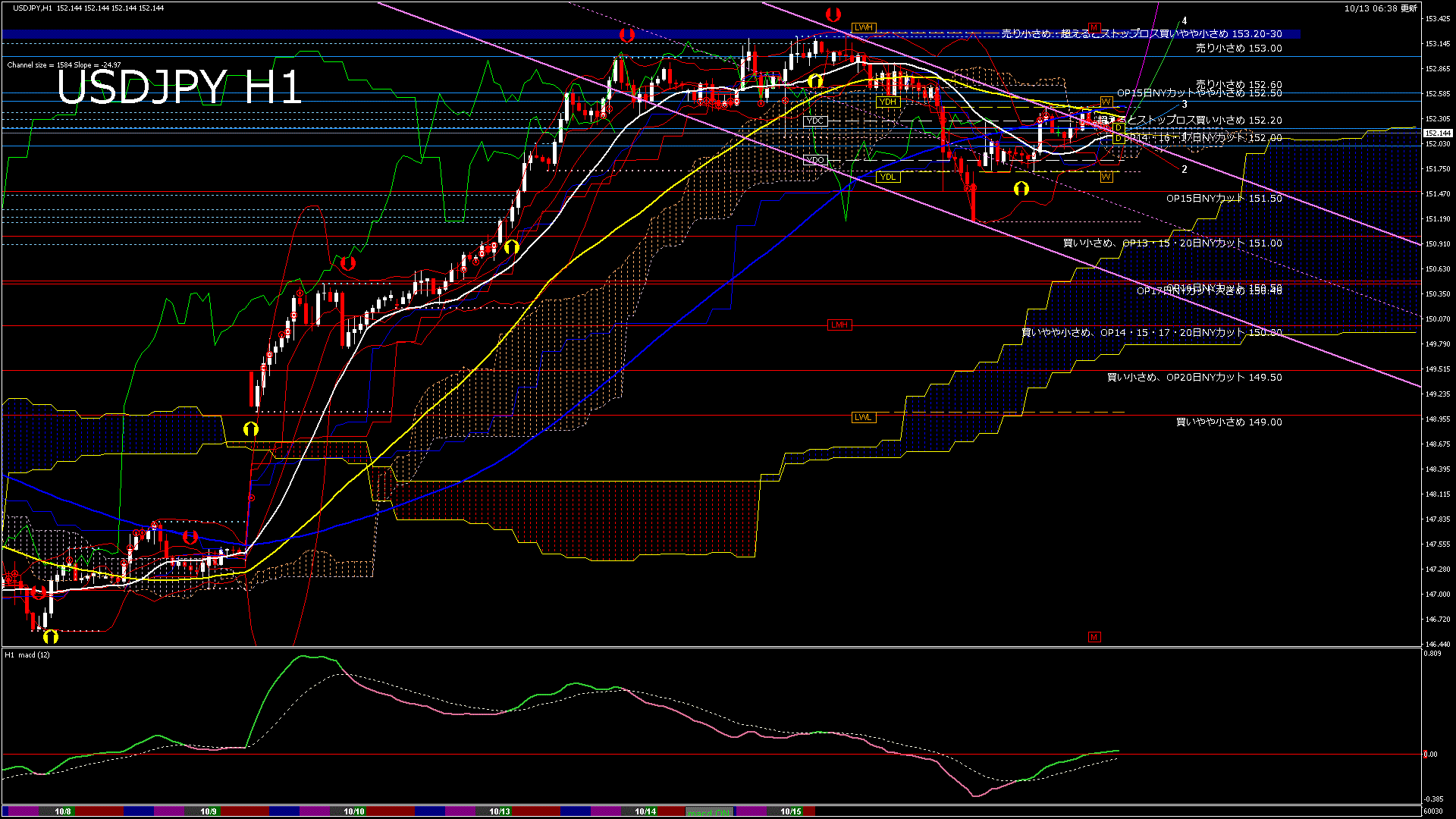Toggle the macd ON button
The height and width of the screenshot is (819, 1456).
[709, 812]
